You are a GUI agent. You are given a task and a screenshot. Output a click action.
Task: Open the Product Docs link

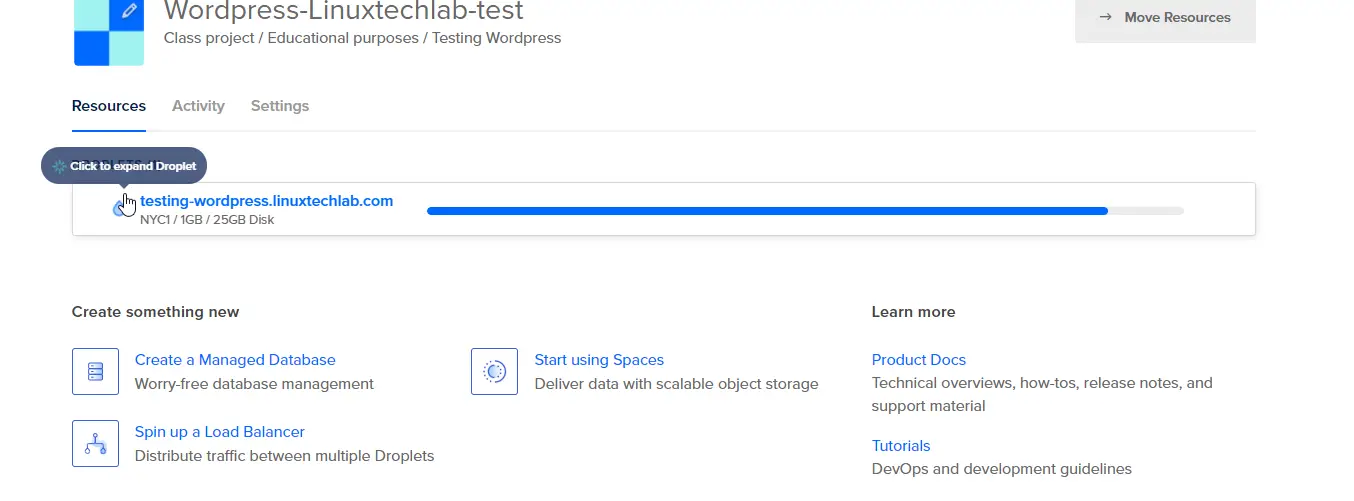(919, 360)
